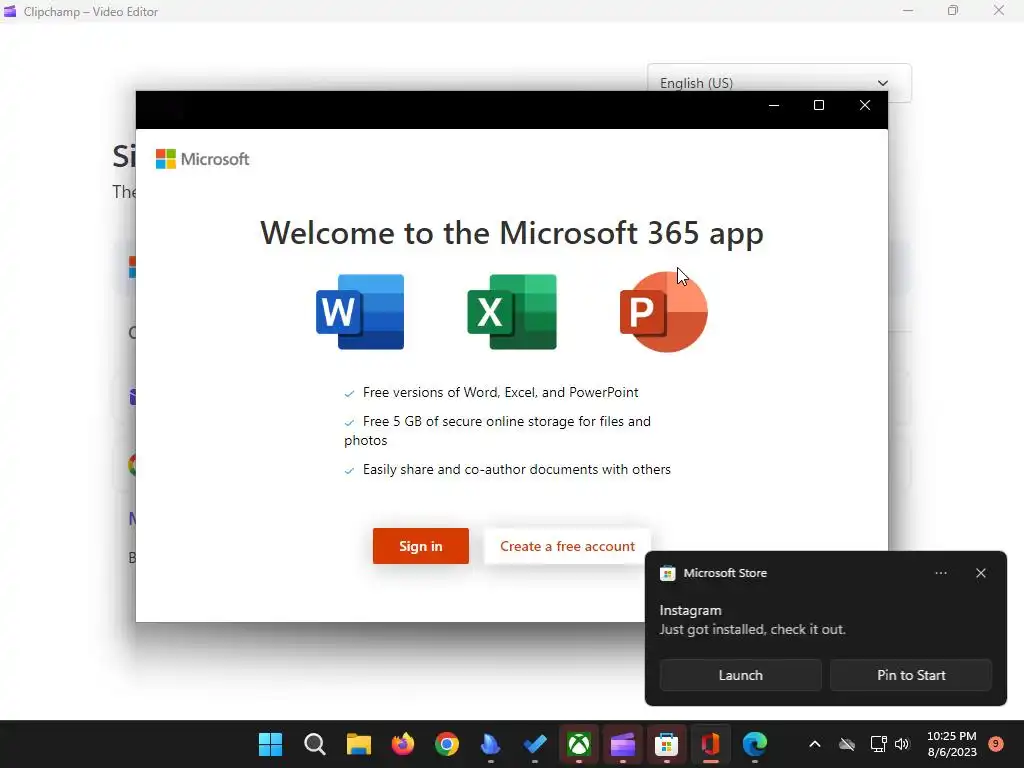Click the 'Welcome to the Microsoft 365 app' heading
Image resolution: width=1024 pixels, height=768 pixels.
(x=512, y=233)
